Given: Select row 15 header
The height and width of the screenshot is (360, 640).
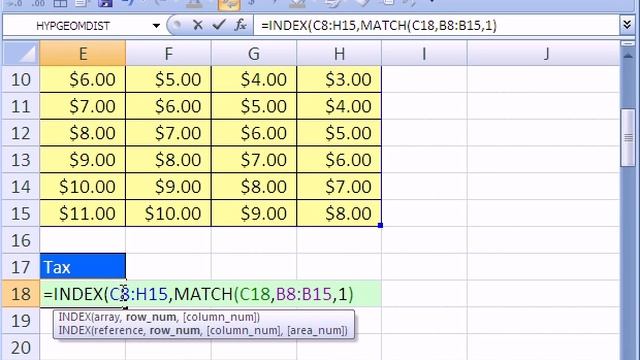Looking at the screenshot, I should [x=21, y=213].
